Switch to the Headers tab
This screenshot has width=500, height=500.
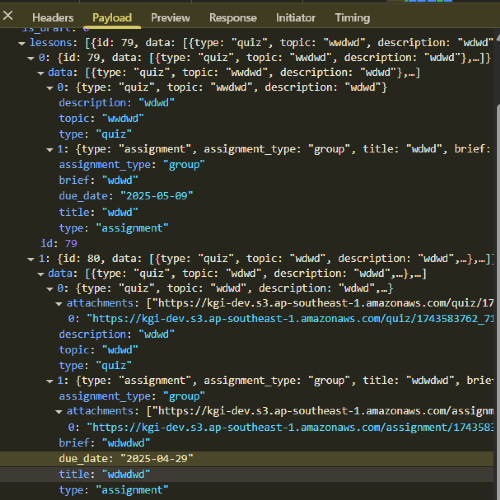coord(53,17)
